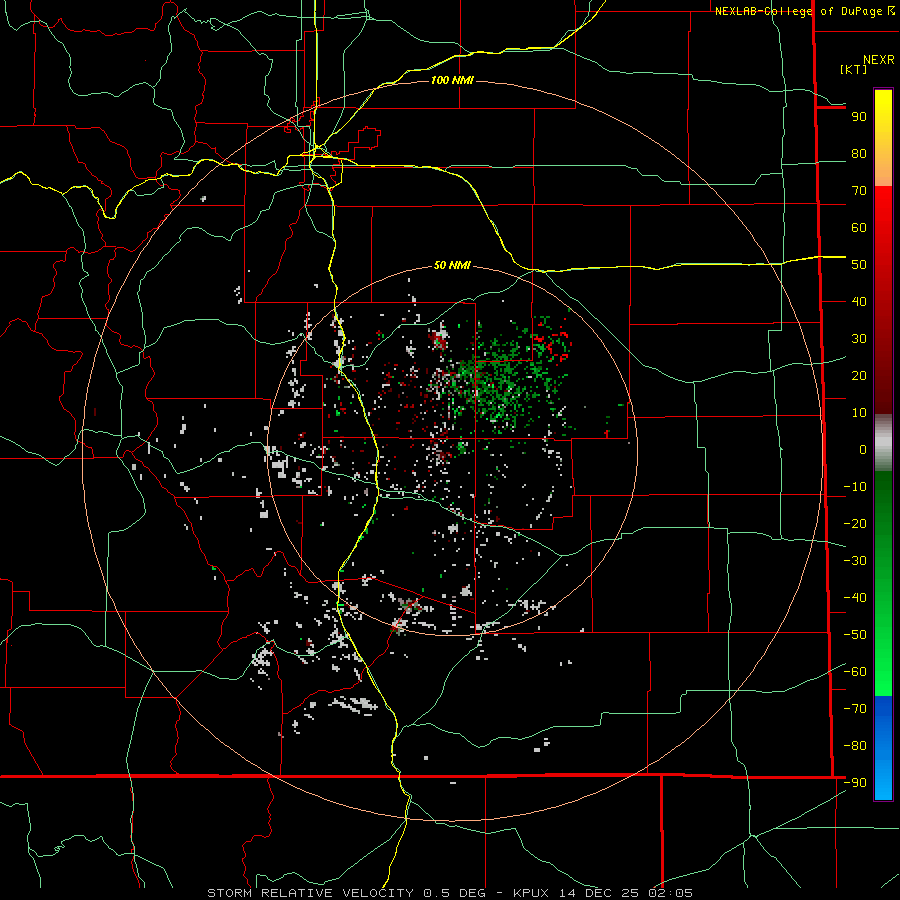Select the 10 value on velocity scale
Screen dimensions: 900x900
click(x=859, y=413)
